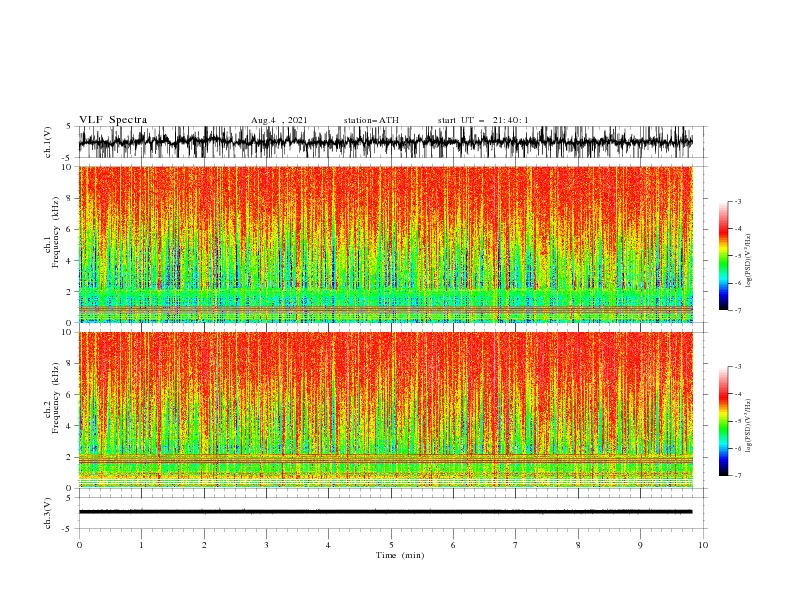Click the "-7" tick on ch.2 color bar
This screenshot has width=792, height=612.
pyautogui.click(x=738, y=476)
